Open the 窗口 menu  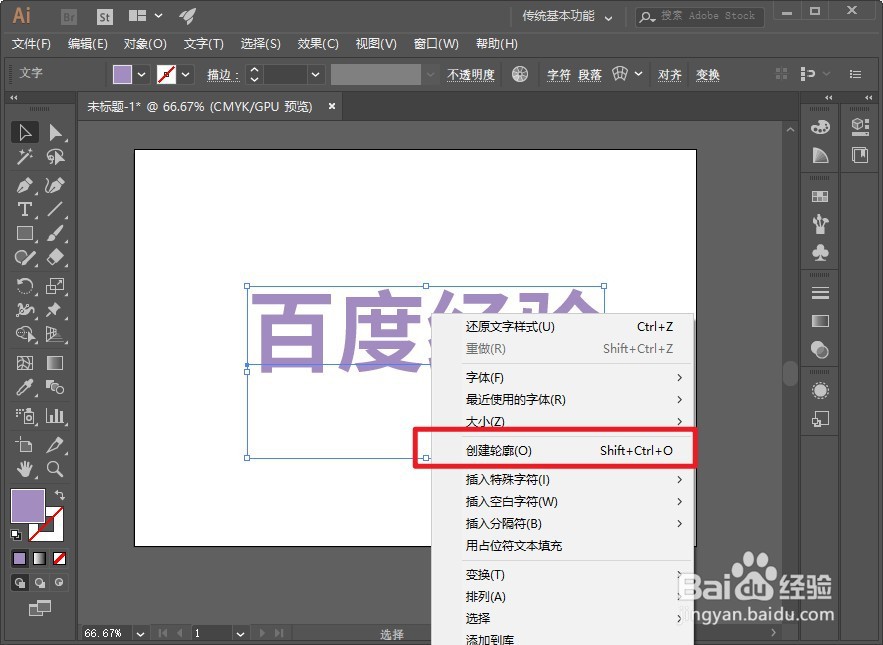pos(436,44)
